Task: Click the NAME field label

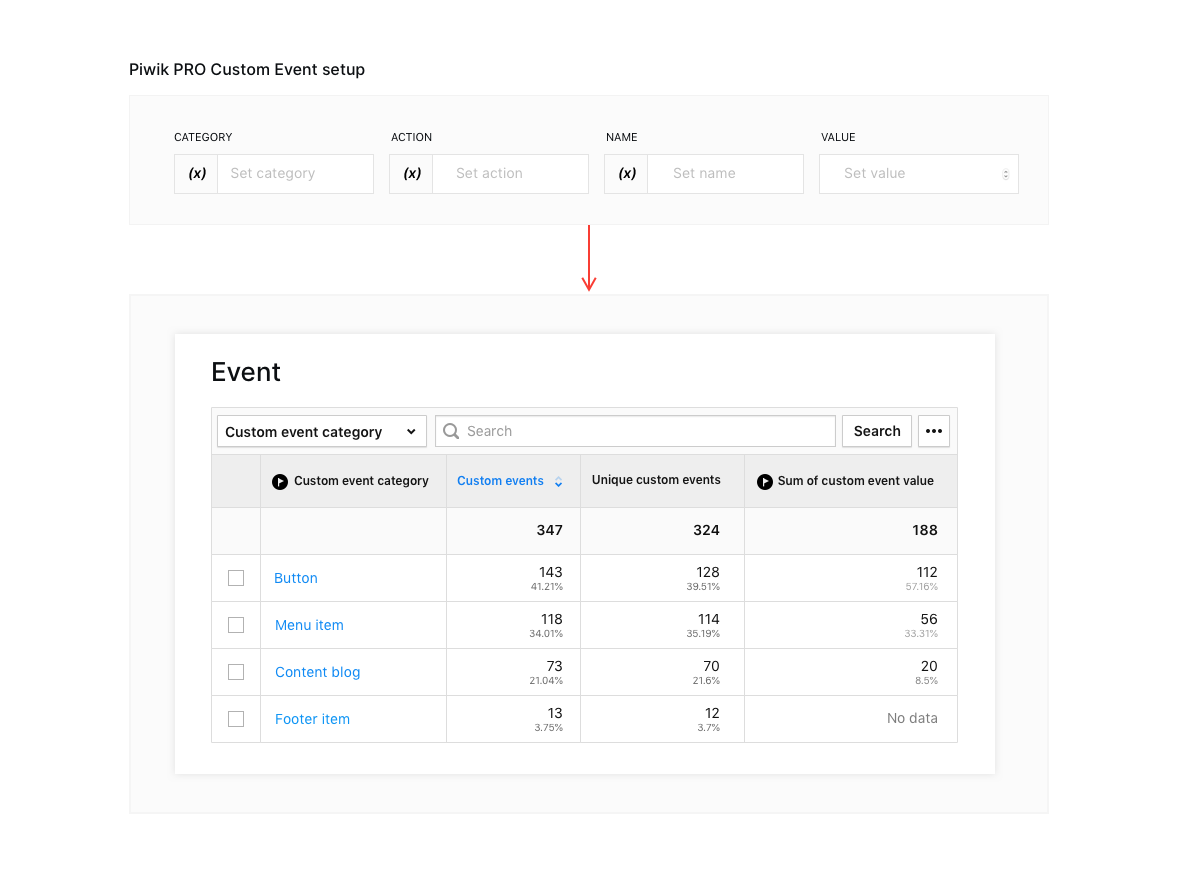Action: [x=622, y=138]
